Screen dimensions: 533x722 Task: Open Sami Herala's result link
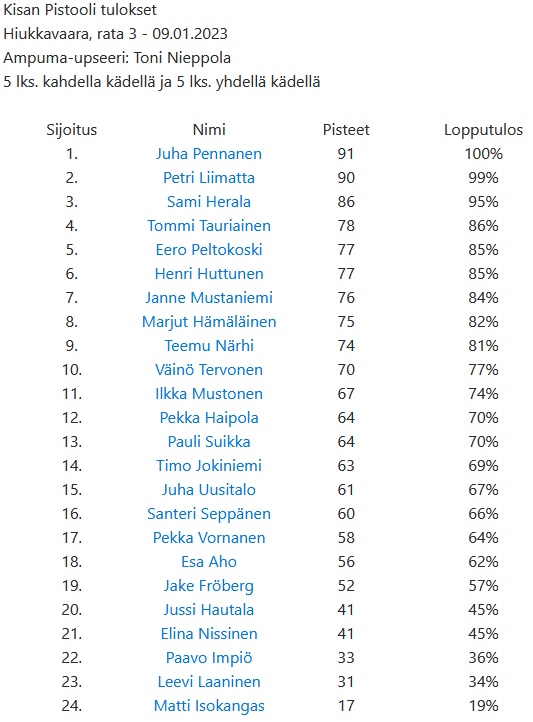209,202
